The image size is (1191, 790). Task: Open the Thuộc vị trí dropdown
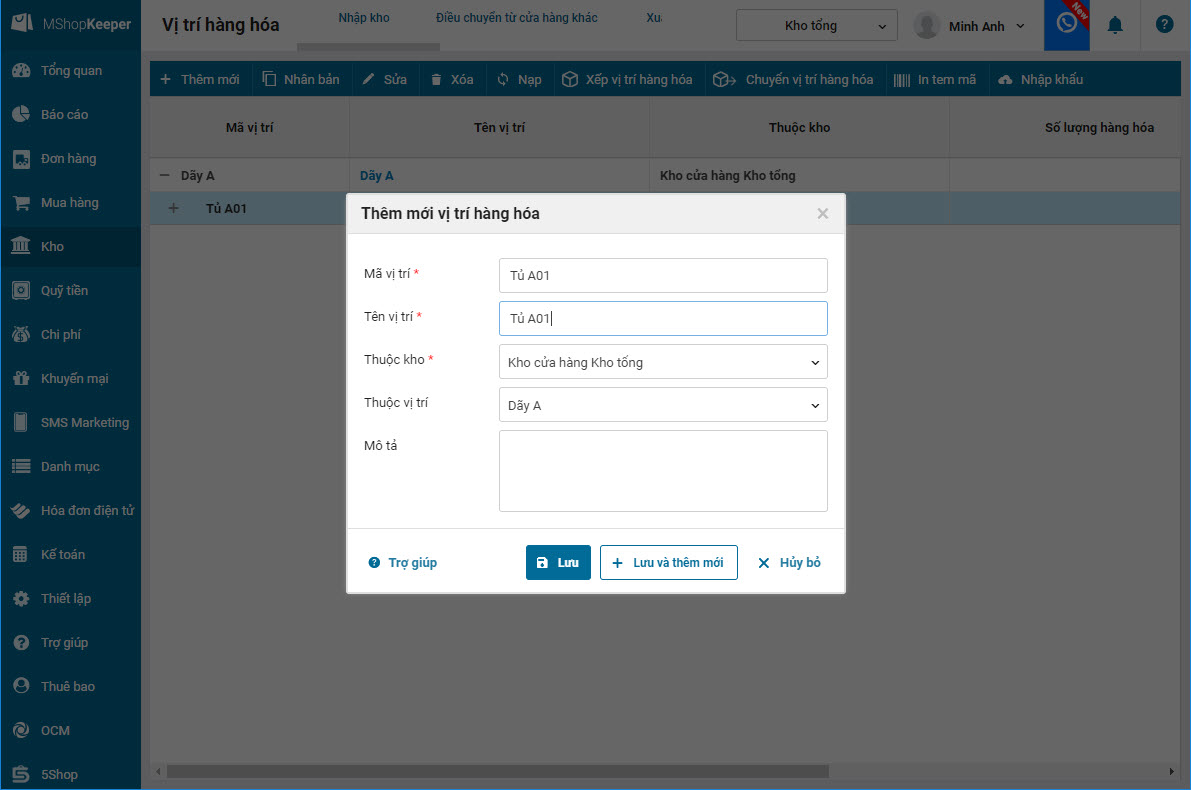click(663, 406)
